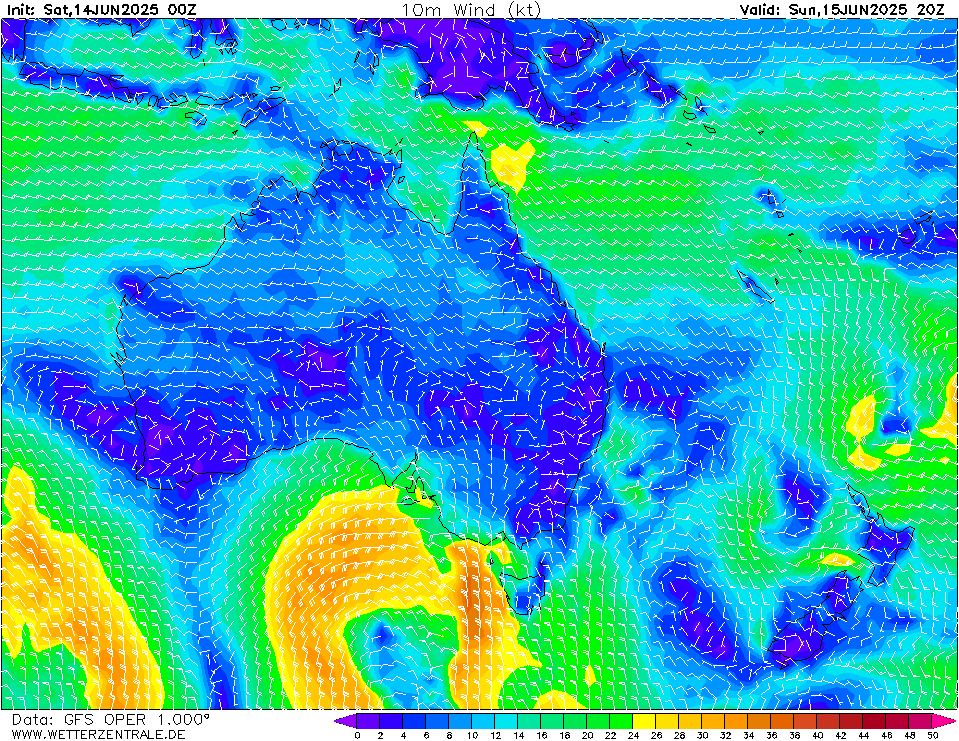959x741 pixels.
Task: Click the 'Data: GFS OPER 1.000°' label
Action: coord(110,720)
